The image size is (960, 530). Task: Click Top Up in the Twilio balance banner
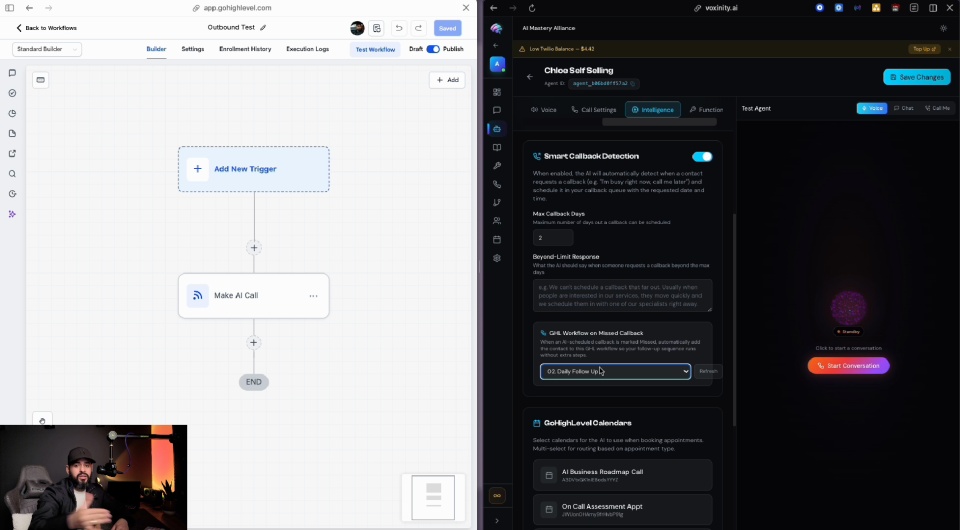(923, 49)
